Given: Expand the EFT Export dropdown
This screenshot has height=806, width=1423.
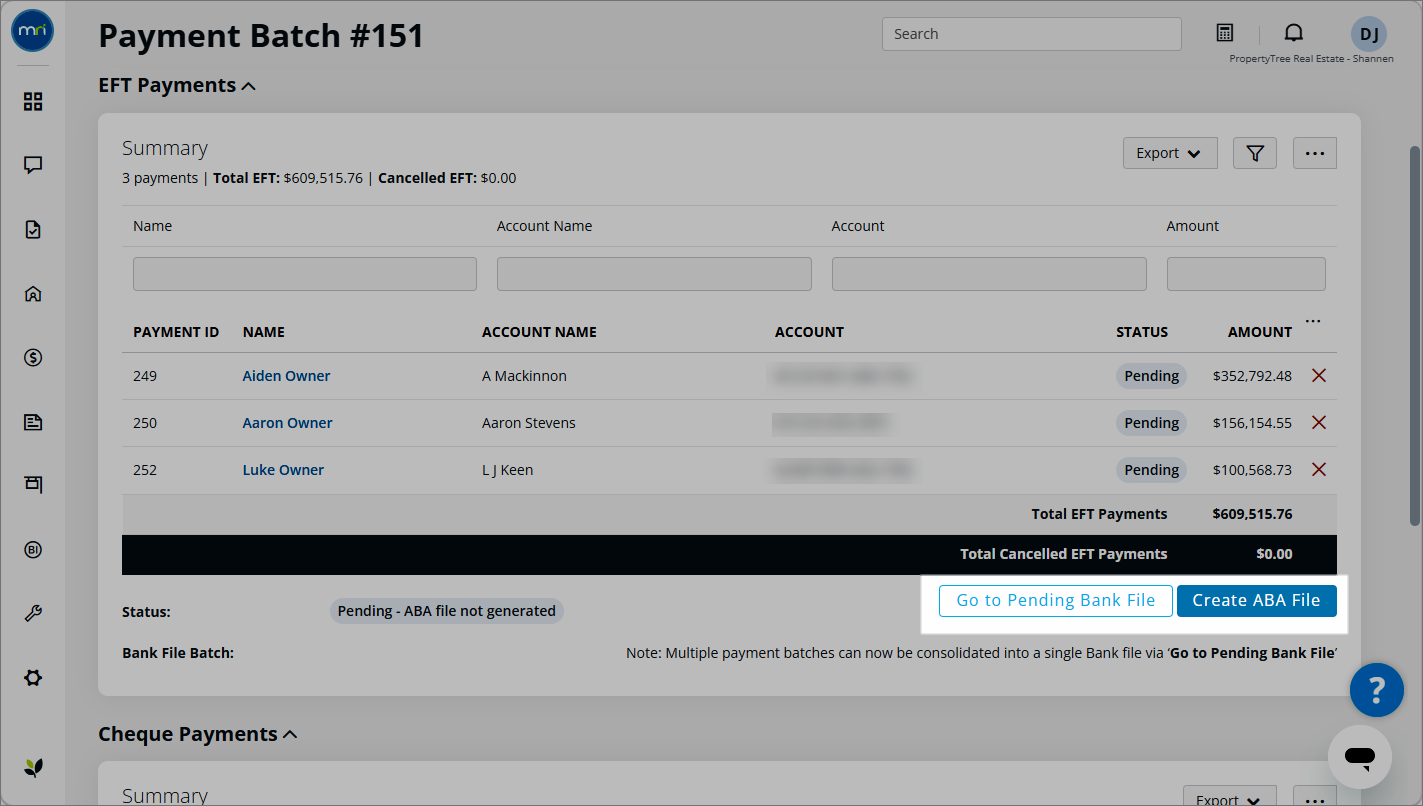Looking at the screenshot, I should 1170,153.
